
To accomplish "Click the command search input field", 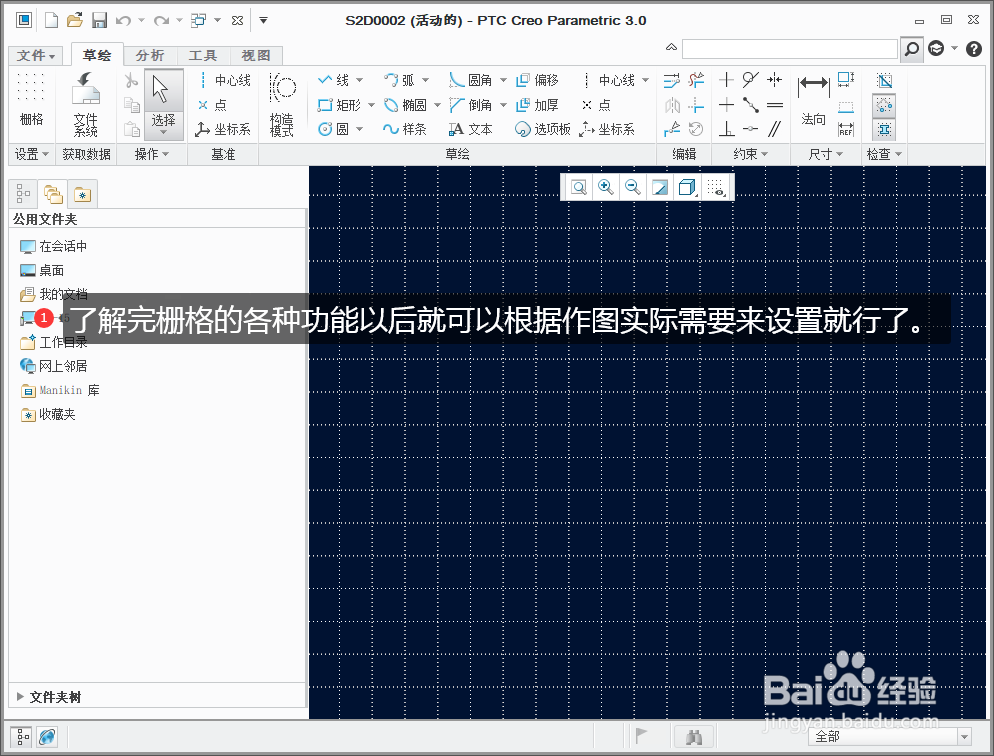I will pos(790,49).
